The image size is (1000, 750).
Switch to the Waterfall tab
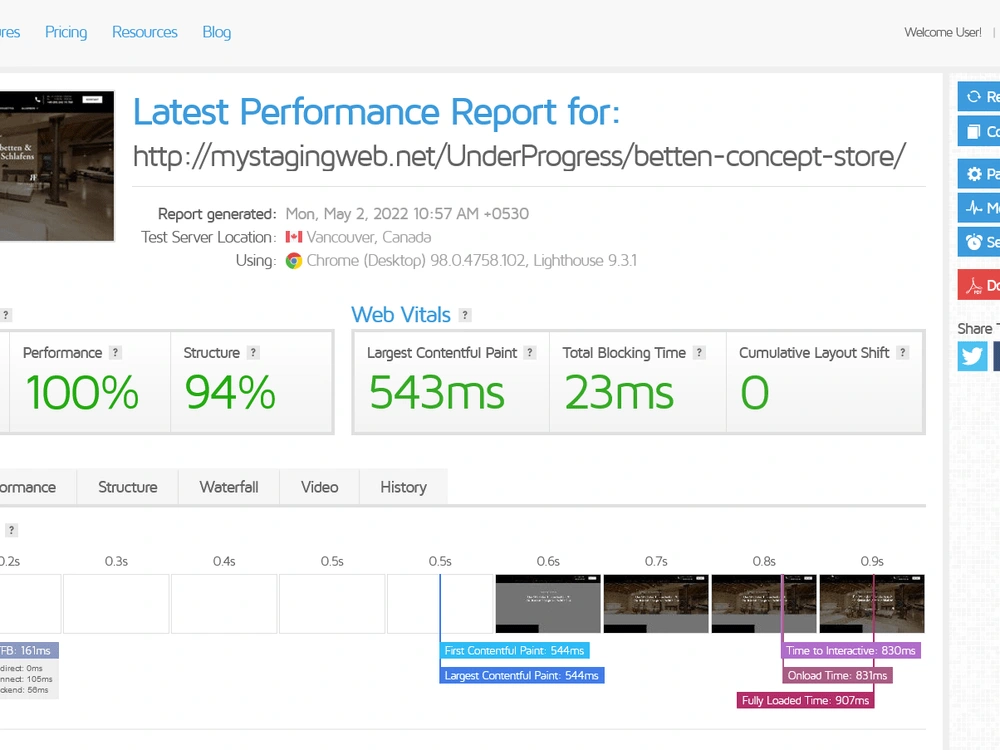[229, 487]
